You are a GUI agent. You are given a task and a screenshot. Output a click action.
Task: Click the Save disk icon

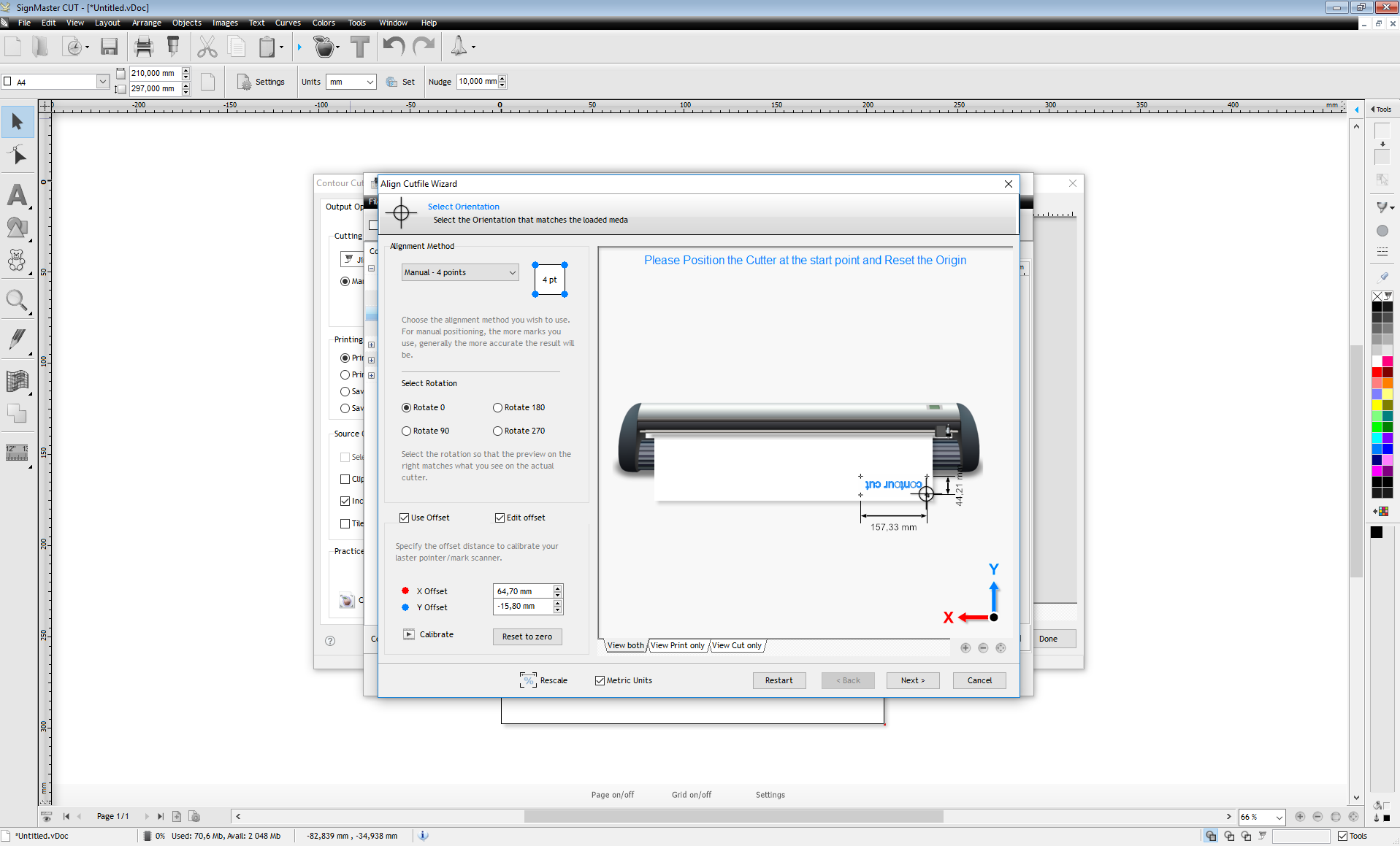pos(109,47)
